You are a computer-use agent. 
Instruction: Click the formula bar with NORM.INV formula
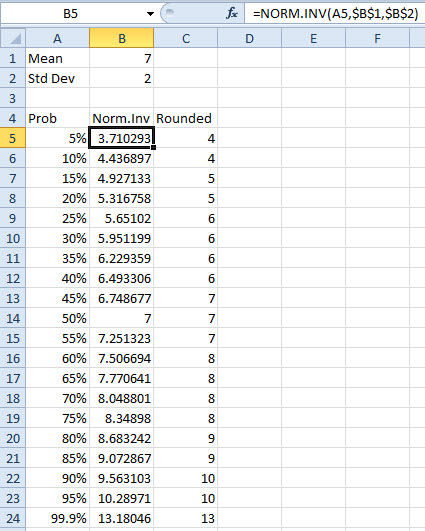(x=335, y=14)
